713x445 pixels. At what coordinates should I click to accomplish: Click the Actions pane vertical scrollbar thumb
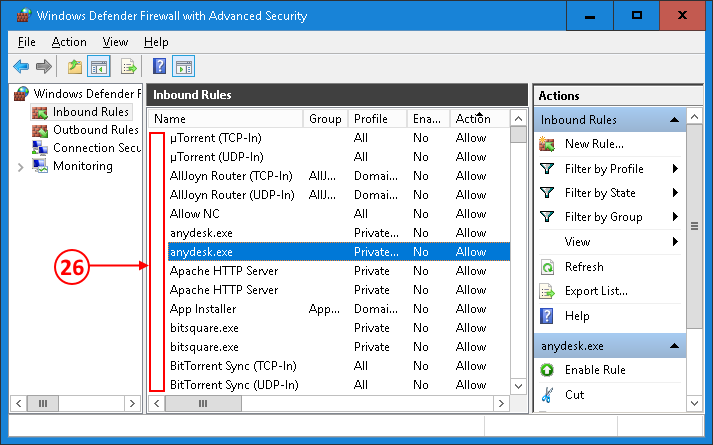tap(694, 226)
